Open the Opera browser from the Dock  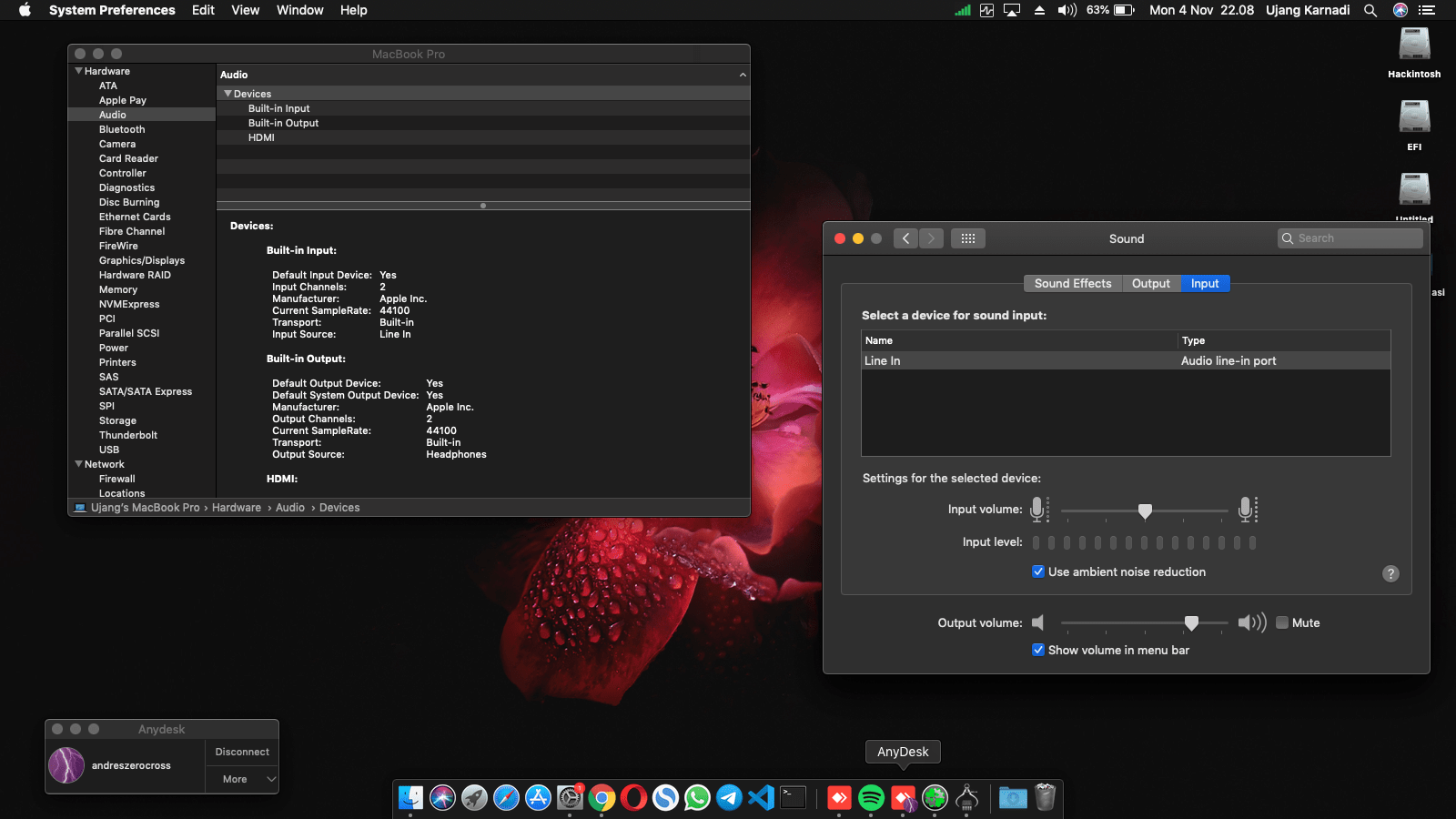click(634, 798)
